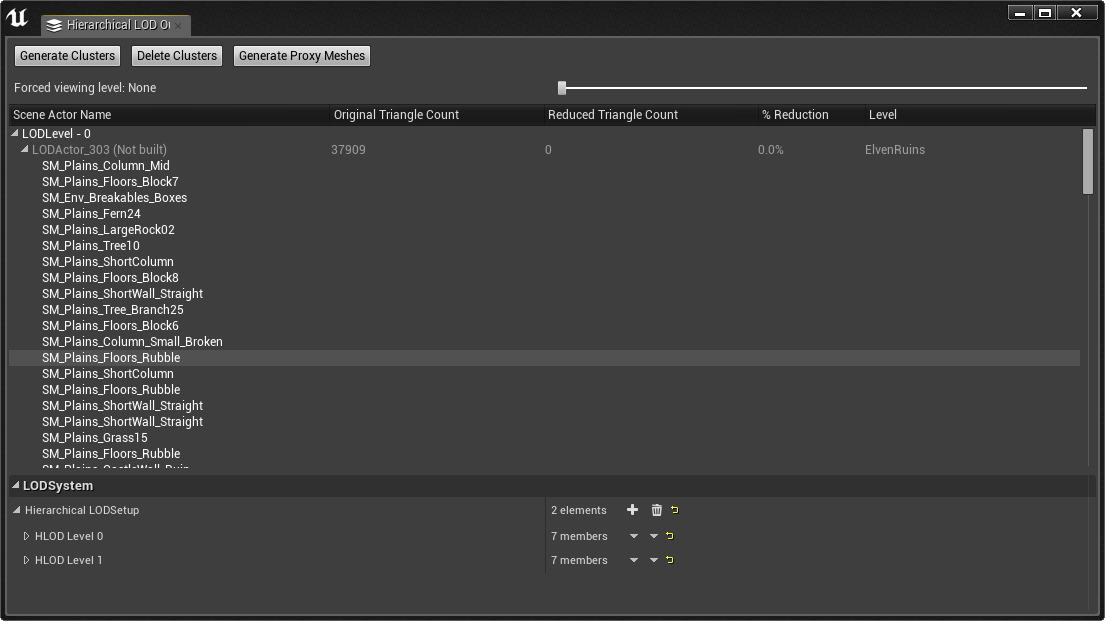Collapse the LODActor_303 tree node
Viewport: 1105px width, 621px height.
pos(25,149)
